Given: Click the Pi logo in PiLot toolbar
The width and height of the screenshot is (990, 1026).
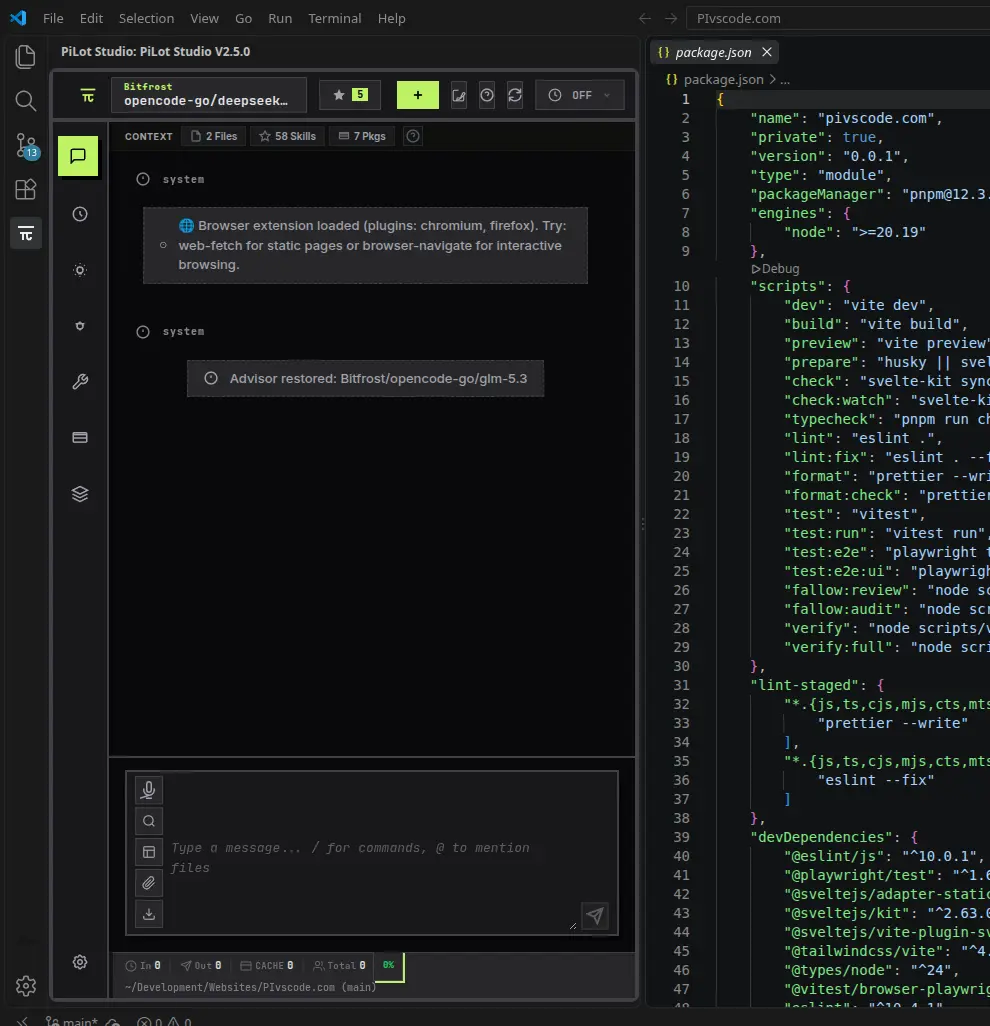Looking at the screenshot, I should point(88,96).
